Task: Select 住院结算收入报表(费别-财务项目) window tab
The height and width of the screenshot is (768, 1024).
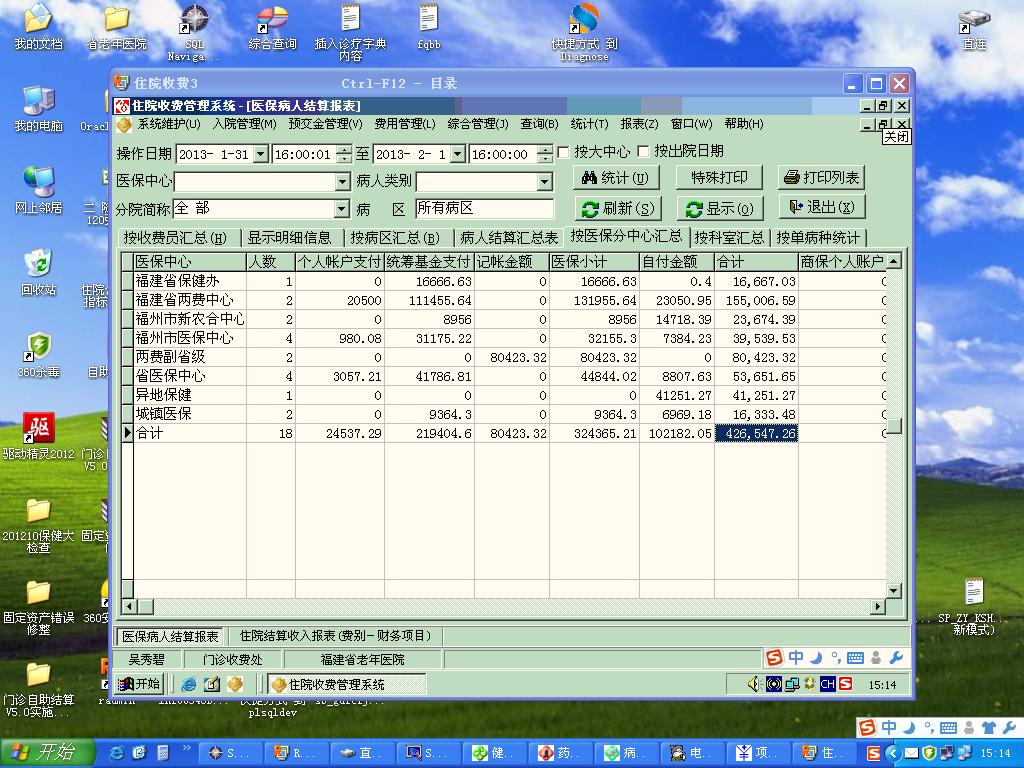Action: [336, 635]
